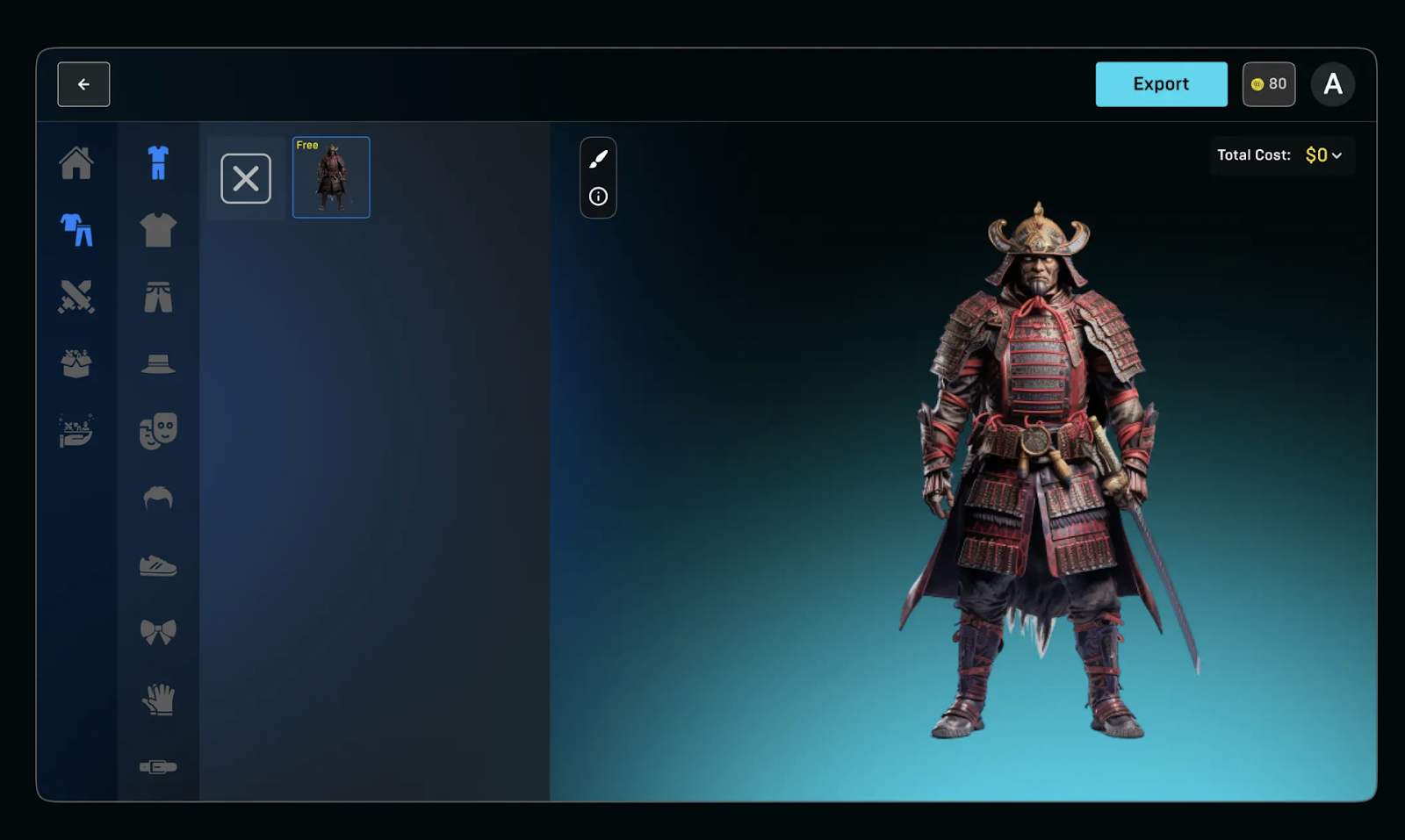The height and width of the screenshot is (840, 1405).
Task: Select the bow tie accessory subcategory
Action: tap(158, 632)
